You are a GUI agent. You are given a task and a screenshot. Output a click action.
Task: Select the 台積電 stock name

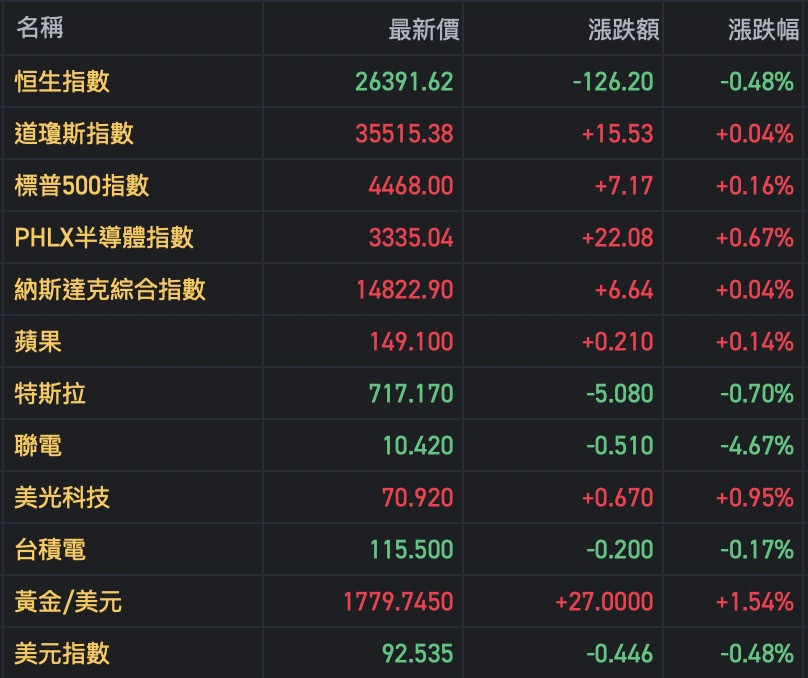50,550
